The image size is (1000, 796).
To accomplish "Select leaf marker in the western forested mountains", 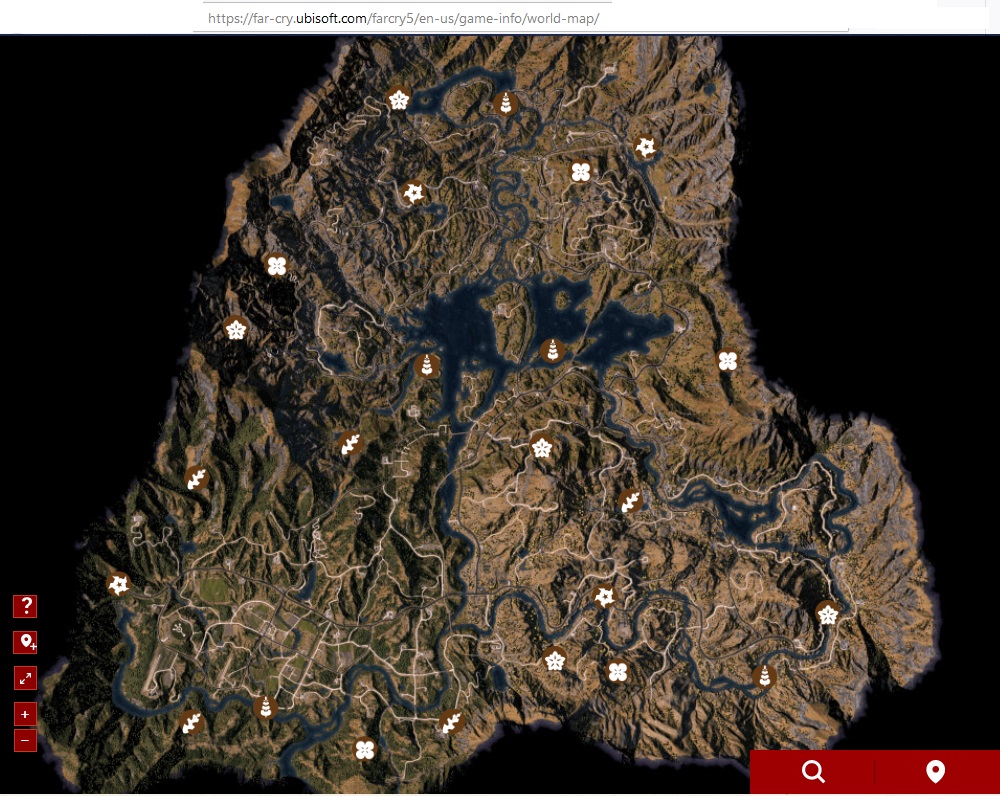I will 196,477.
